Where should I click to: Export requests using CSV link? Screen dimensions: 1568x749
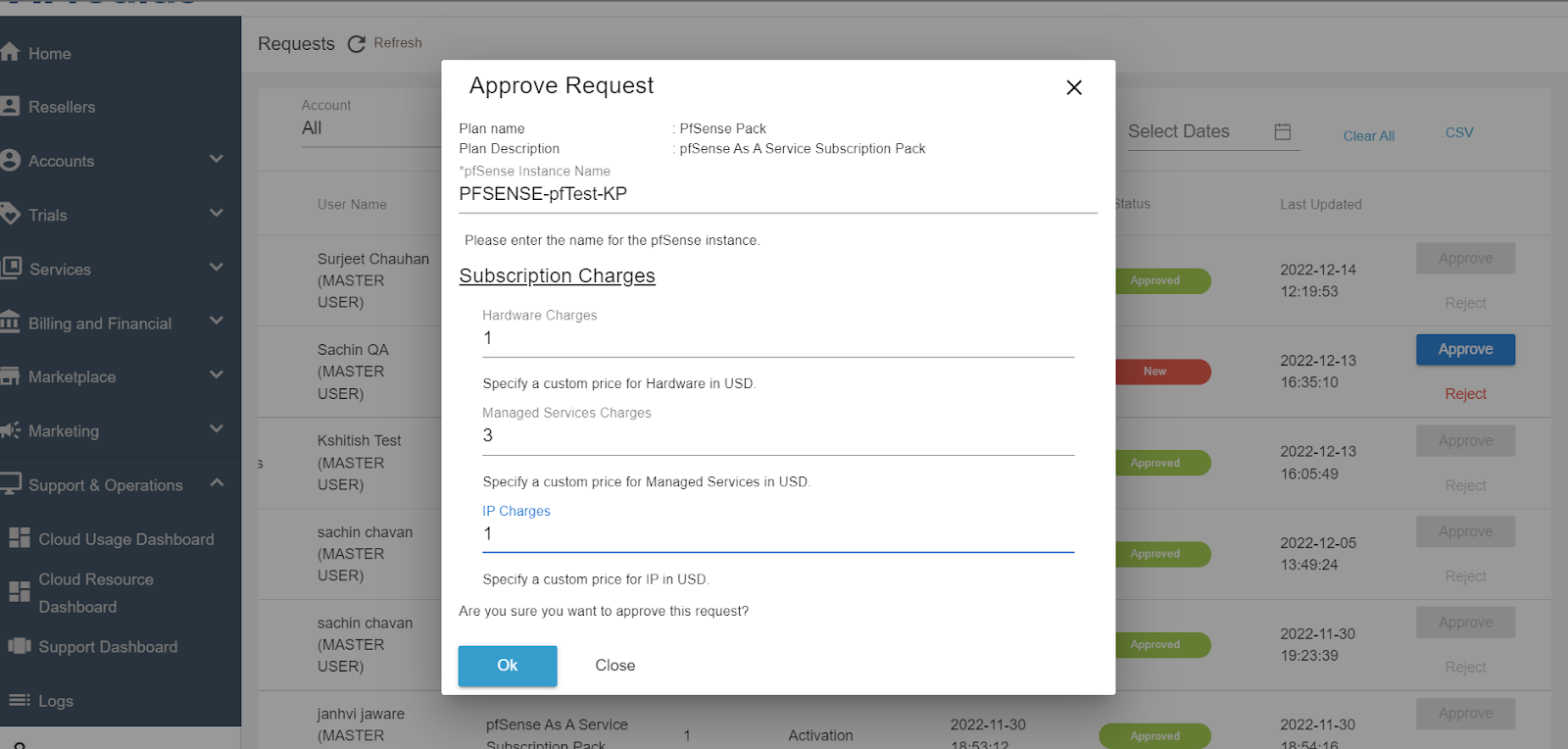tap(1459, 132)
